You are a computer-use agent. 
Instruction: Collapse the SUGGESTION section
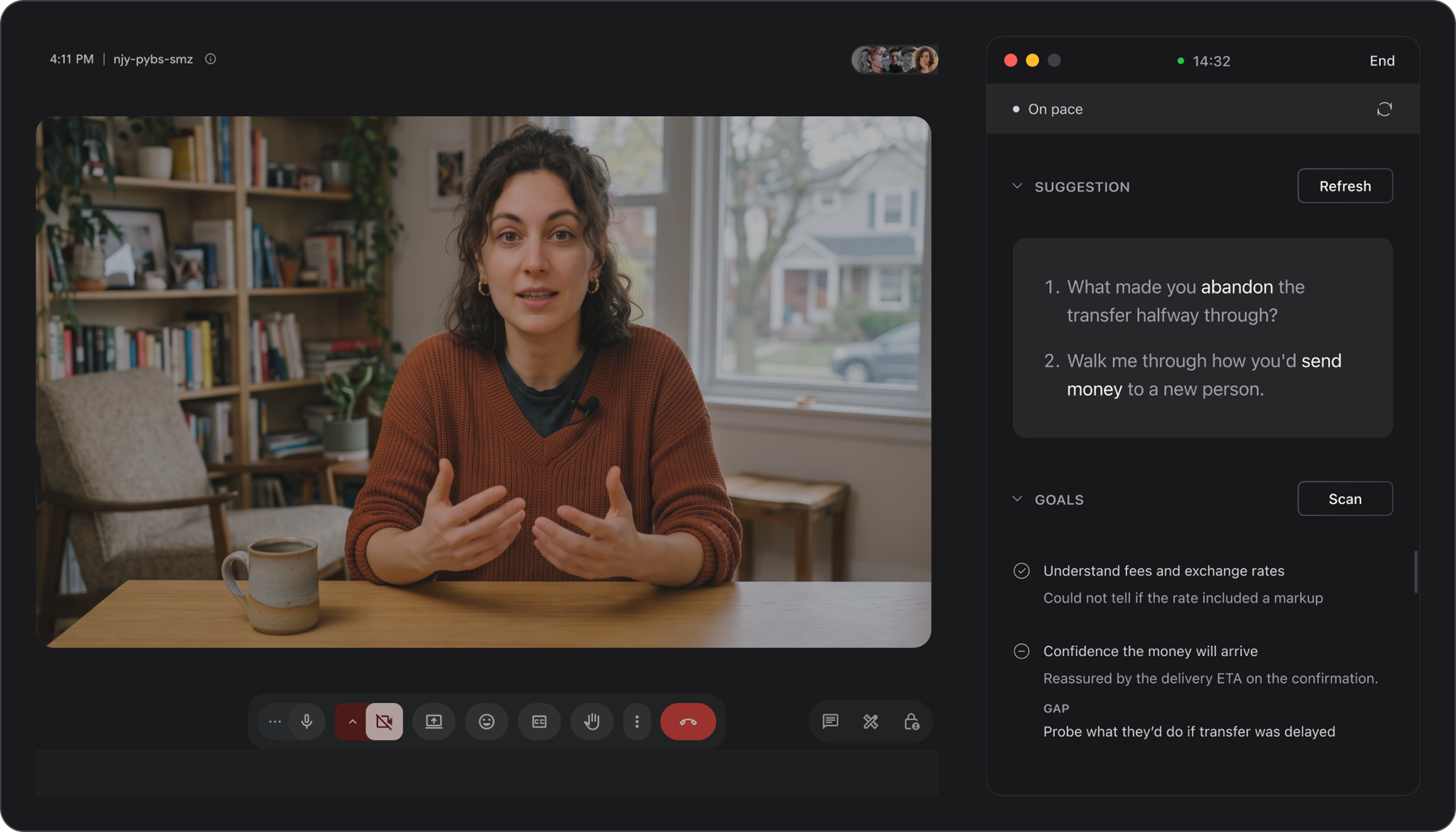tap(1017, 186)
